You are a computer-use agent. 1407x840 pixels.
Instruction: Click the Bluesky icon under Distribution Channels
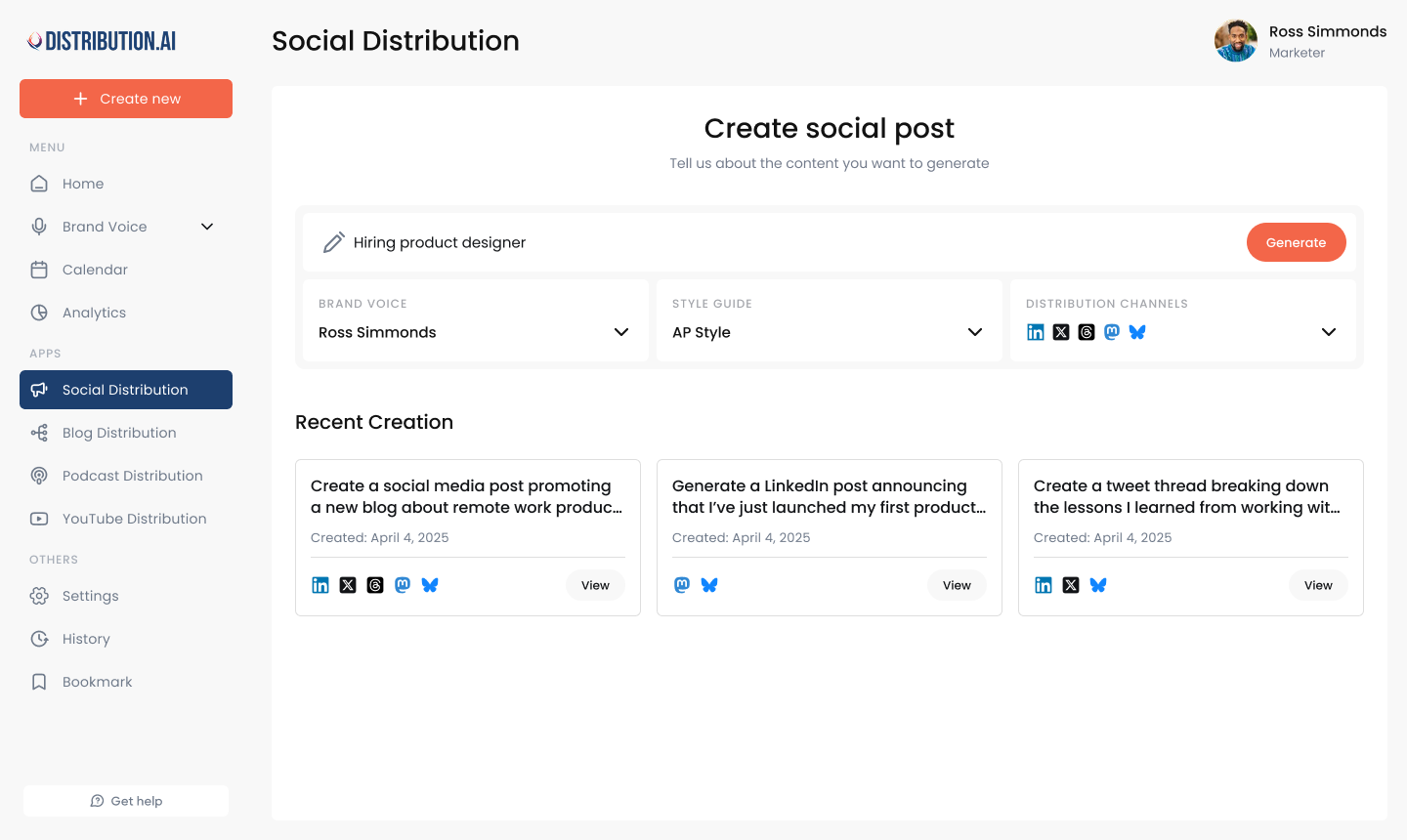pos(1136,332)
